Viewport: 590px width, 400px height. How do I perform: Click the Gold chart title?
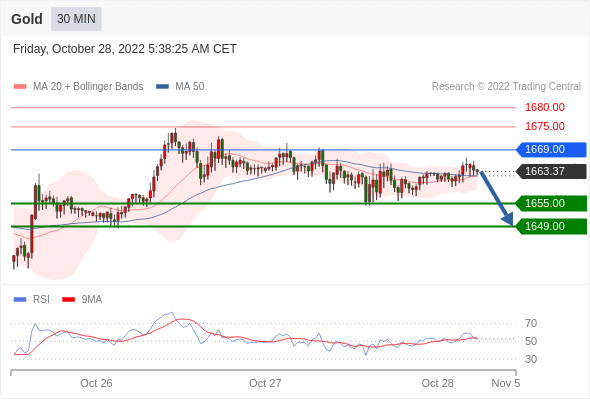(x=27, y=19)
